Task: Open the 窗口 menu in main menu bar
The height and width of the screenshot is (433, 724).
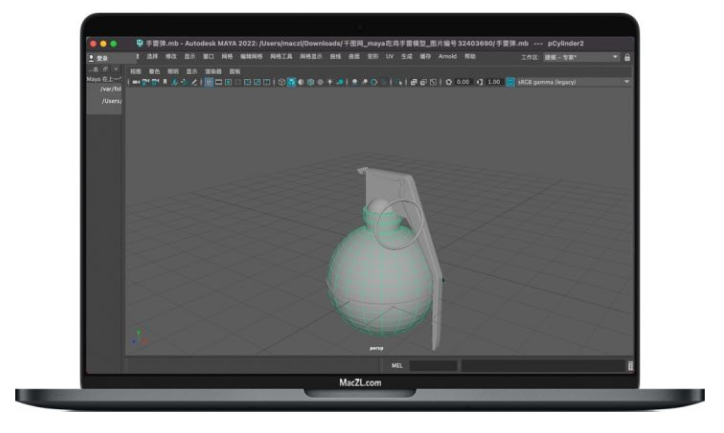Action: 208,56
